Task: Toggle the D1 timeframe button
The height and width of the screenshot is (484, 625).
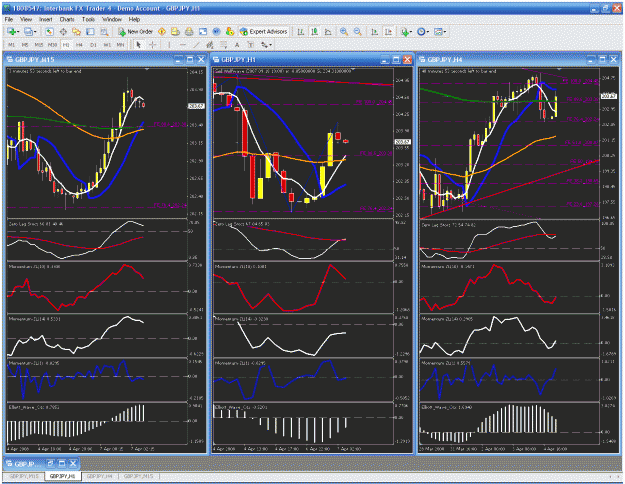Action: click(93, 45)
